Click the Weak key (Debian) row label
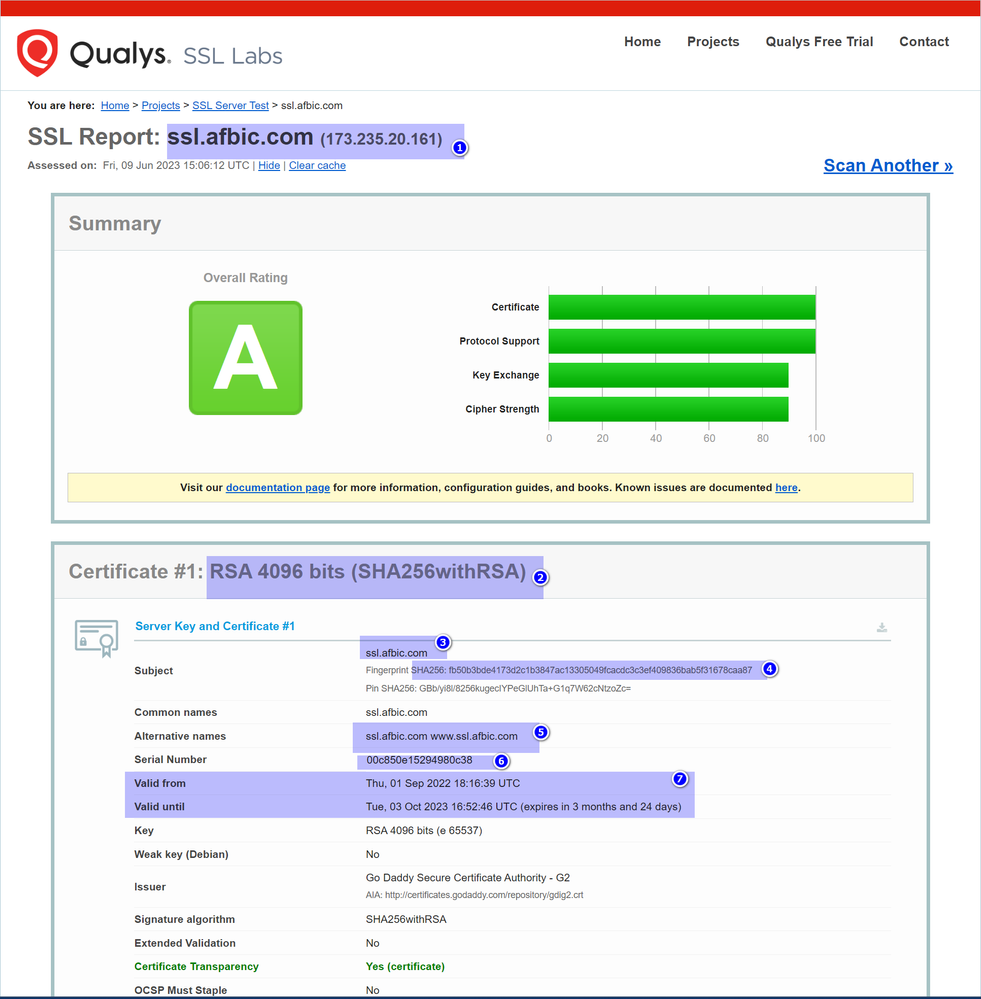Viewport: 981px width, 999px height. (181, 854)
